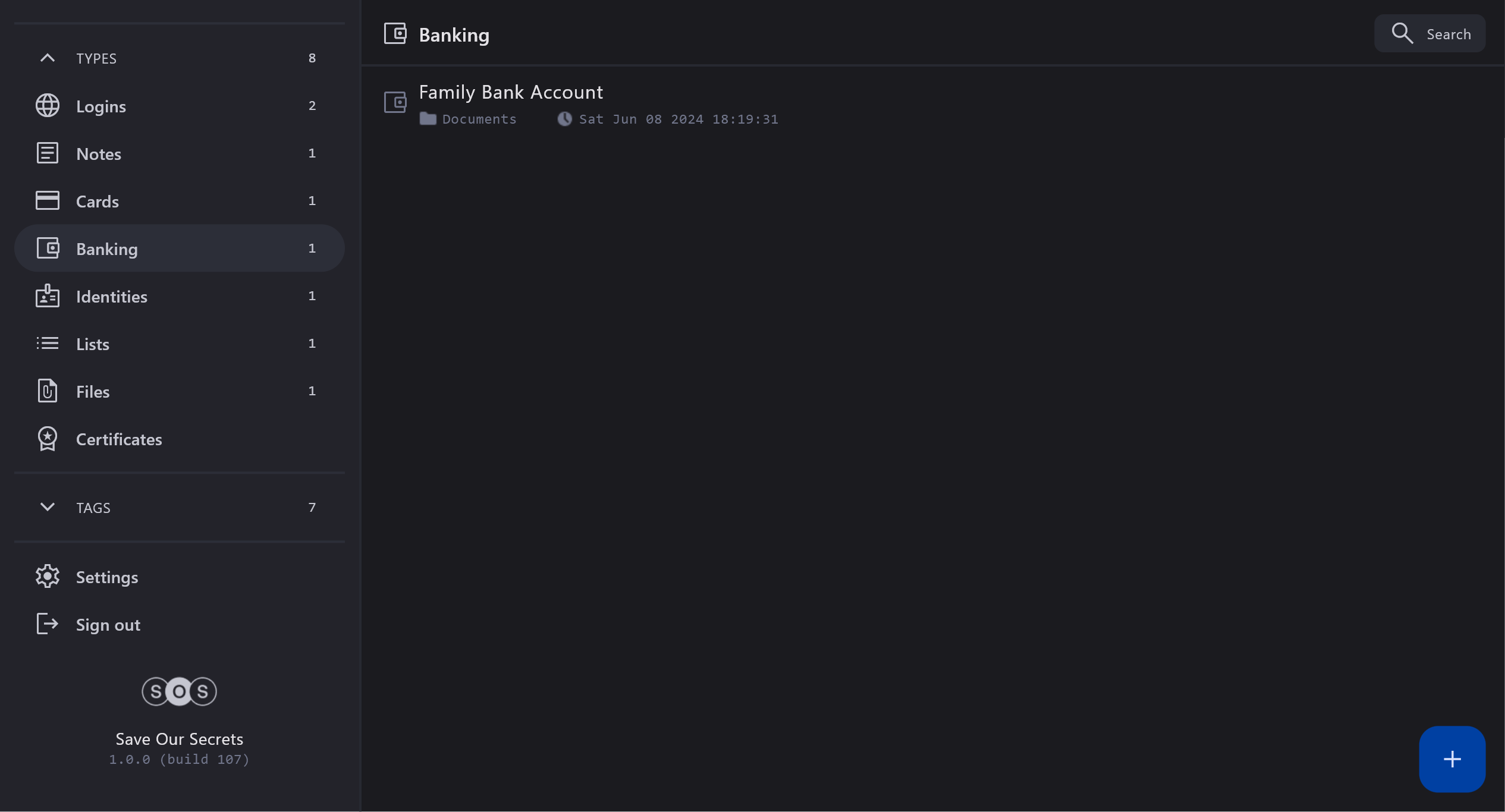Click the Documents folder label
Screen dimensions: 1505x812
[x=479, y=119]
